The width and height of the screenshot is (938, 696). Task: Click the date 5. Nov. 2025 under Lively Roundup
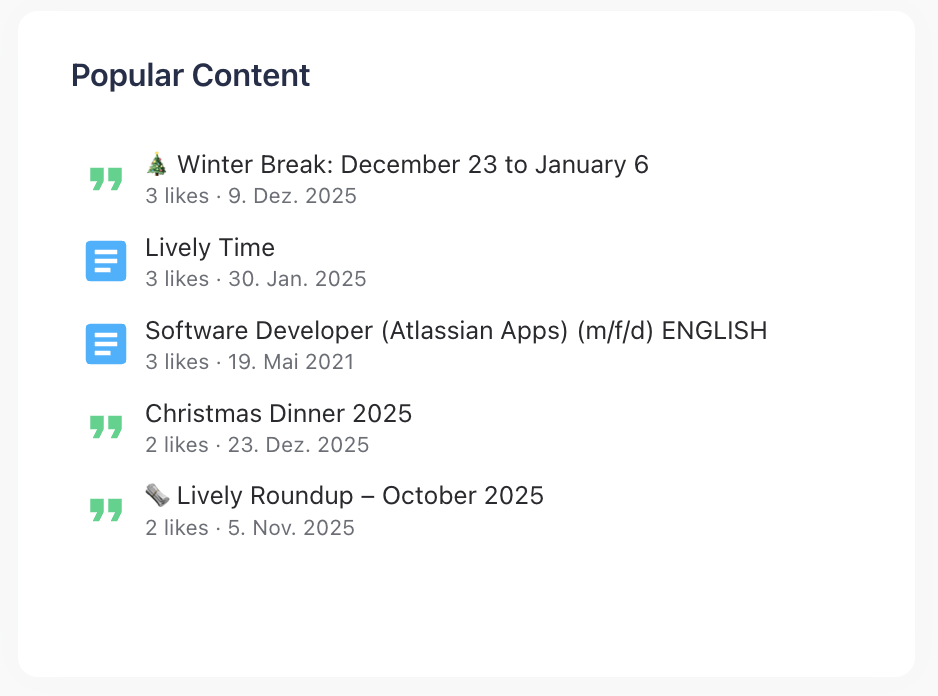[x=290, y=528]
